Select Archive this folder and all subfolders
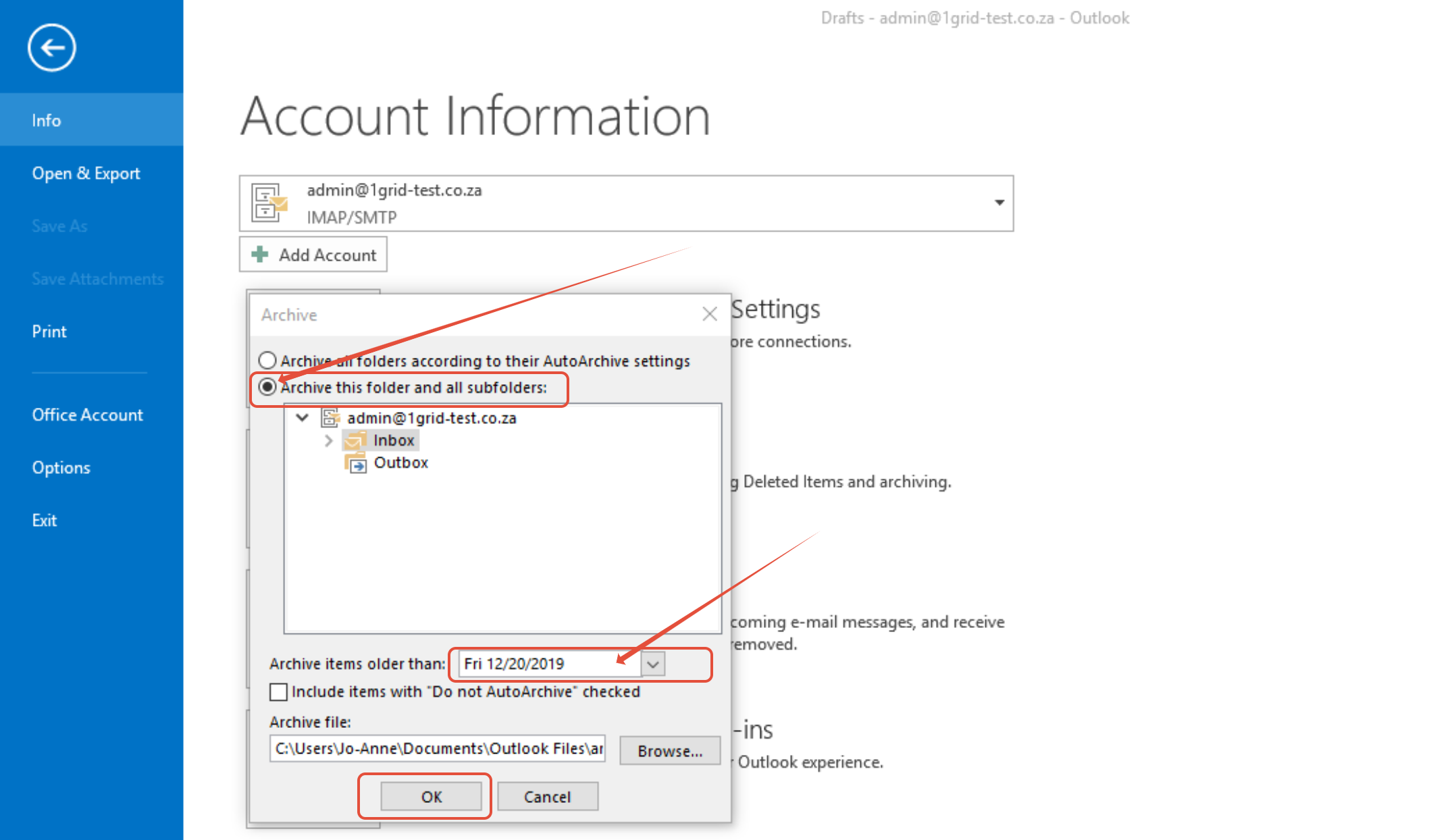This screenshot has height=840, width=1456. pyautogui.click(x=267, y=387)
